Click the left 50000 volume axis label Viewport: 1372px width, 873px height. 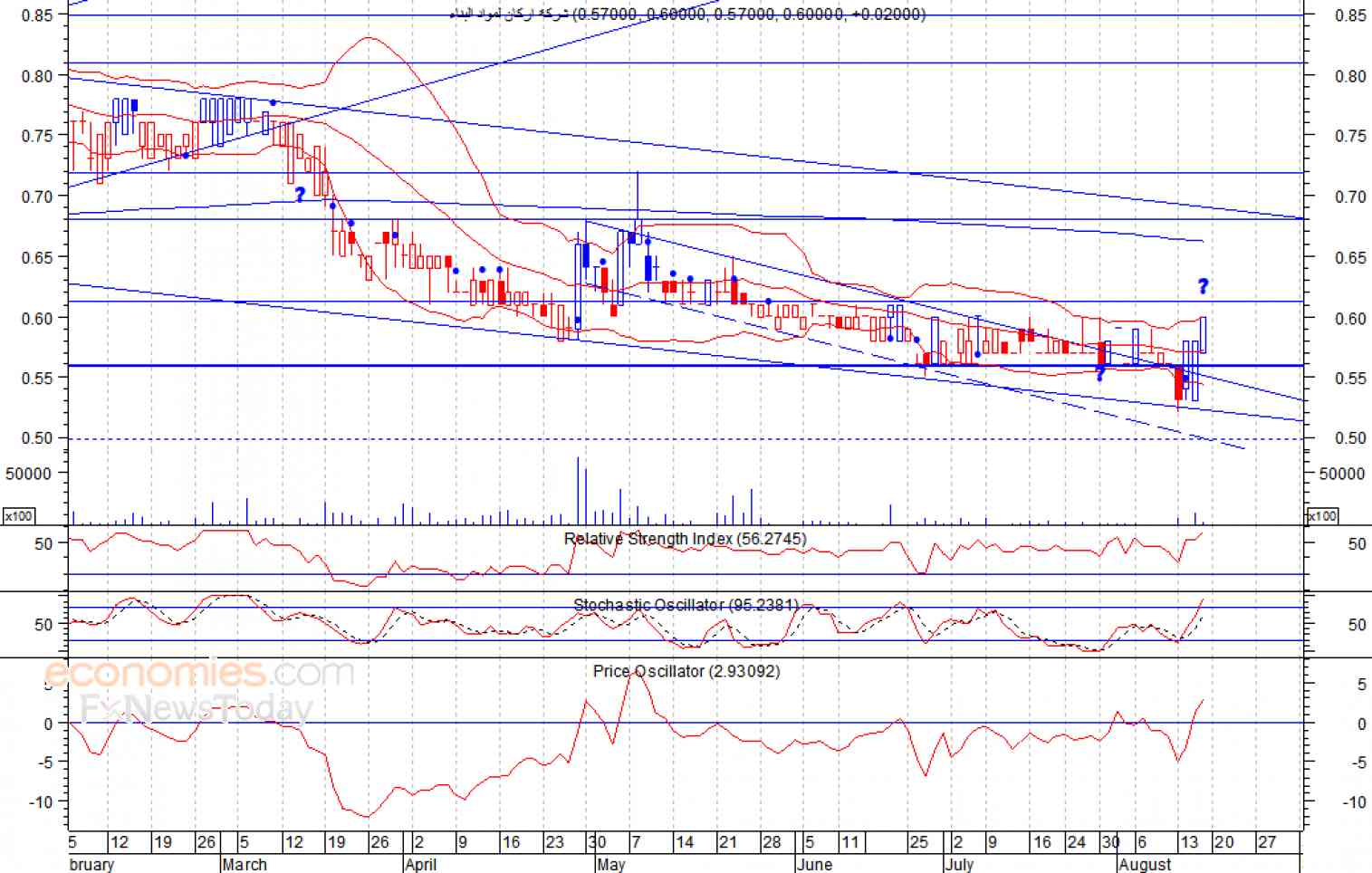28,473
